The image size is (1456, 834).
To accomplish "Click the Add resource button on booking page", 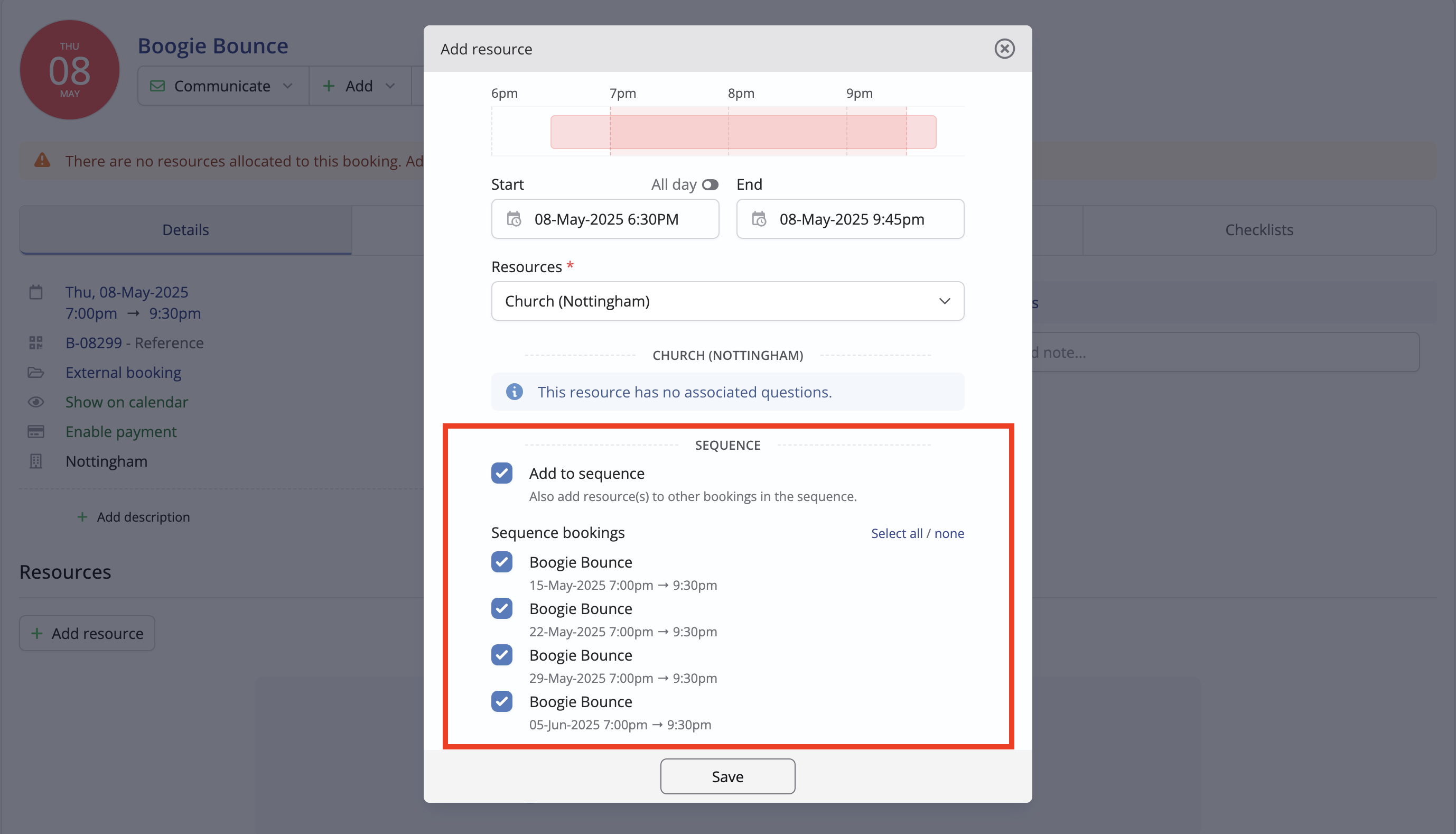I will (87, 634).
